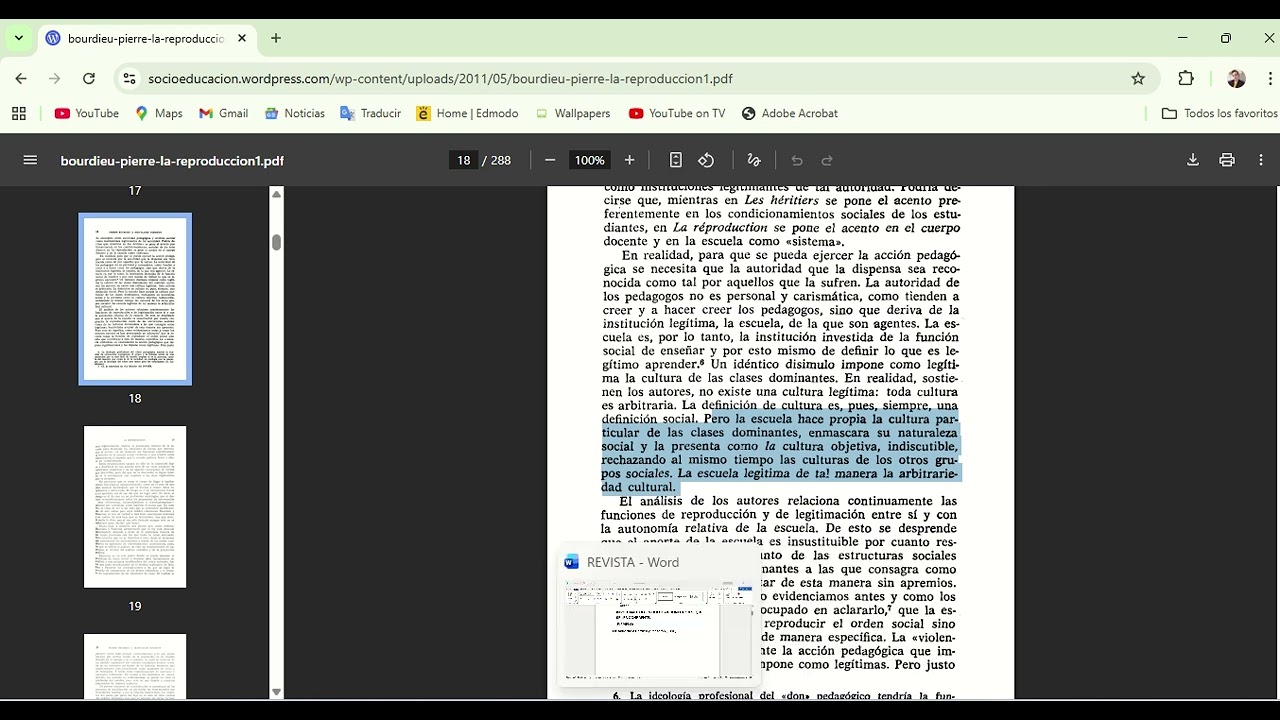The image size is (1280, 720).
Task: Open PDF viewer more actions menu
Action: pos(1261,160)
